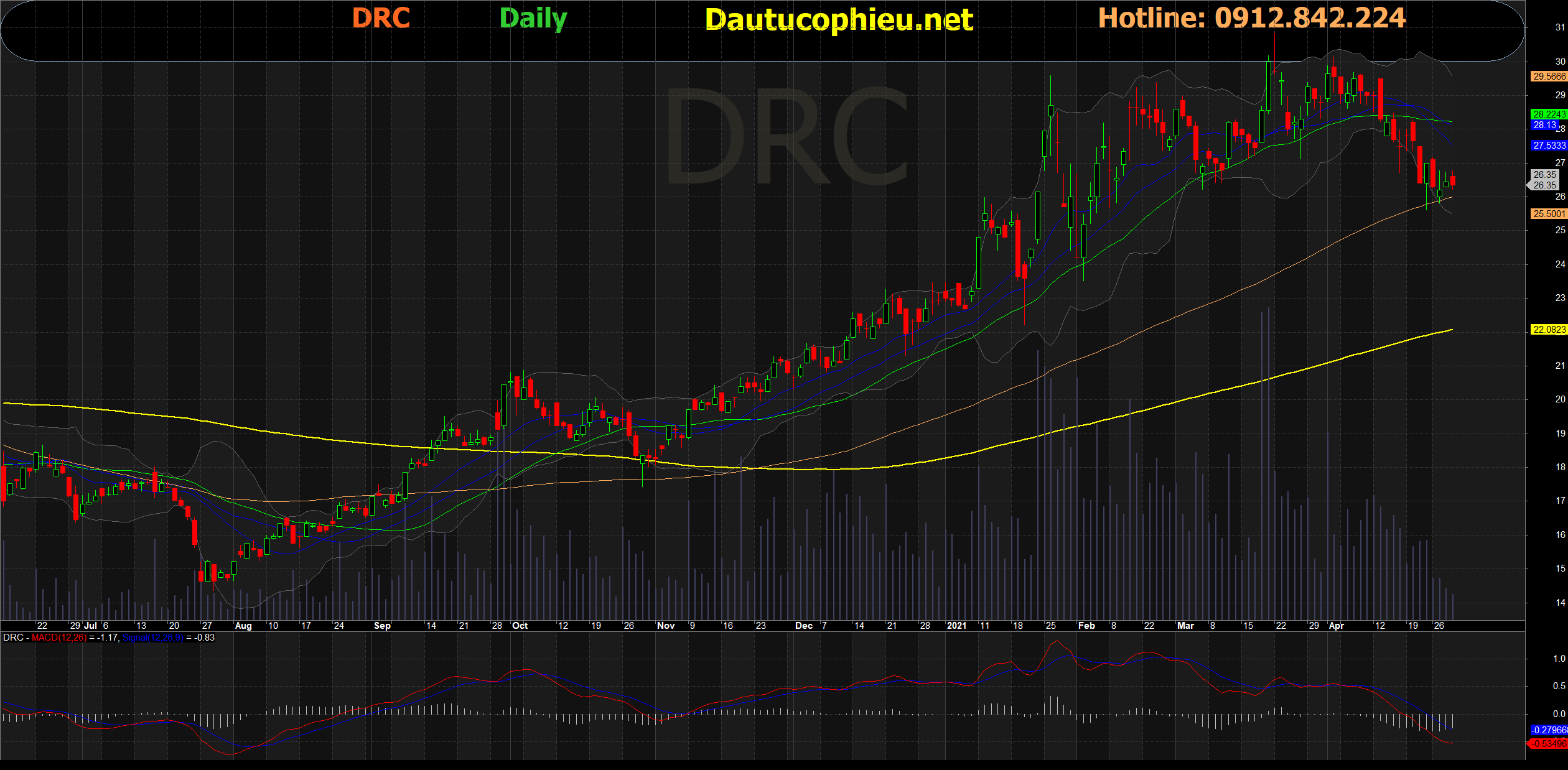Click 20 on the price axis
This screenshot has height=770, width=1568.
pos(1560,399)
